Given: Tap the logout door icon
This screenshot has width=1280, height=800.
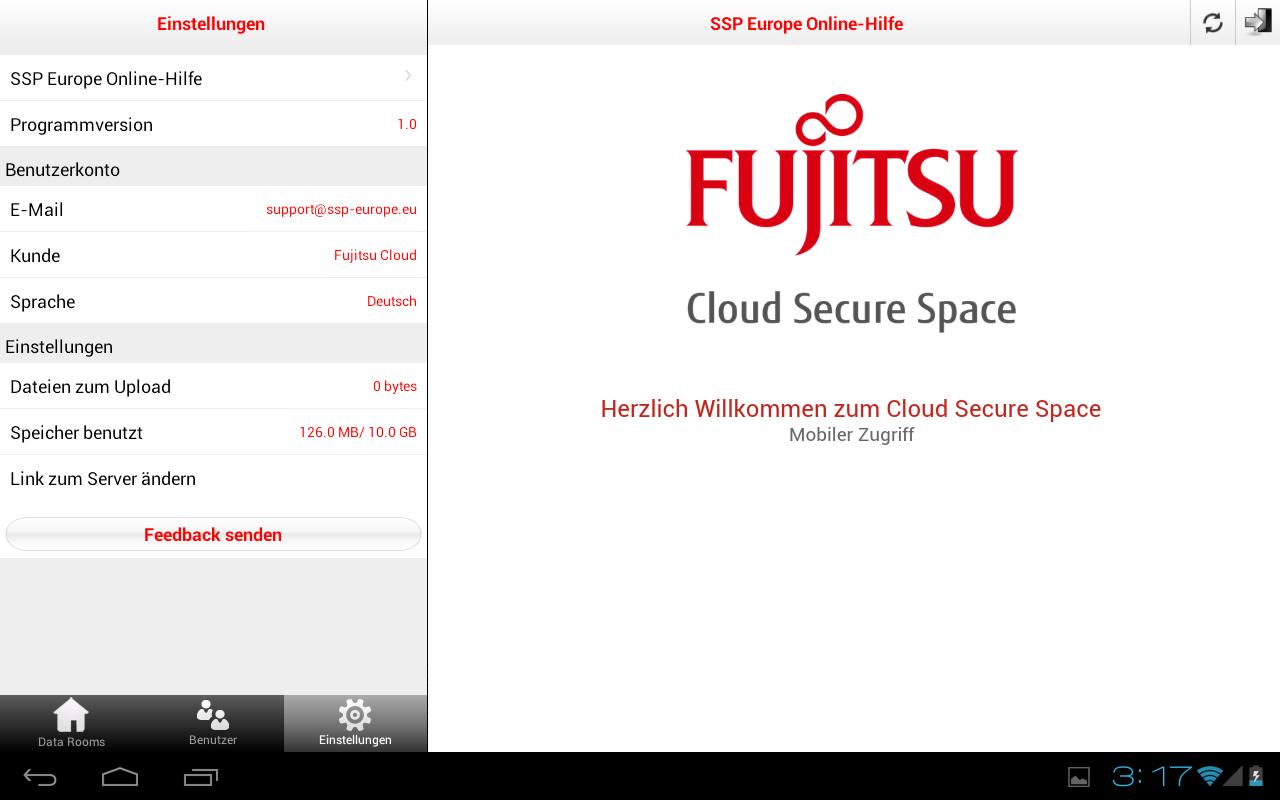Looking at the screenshot, I should tap(1257, 22).
